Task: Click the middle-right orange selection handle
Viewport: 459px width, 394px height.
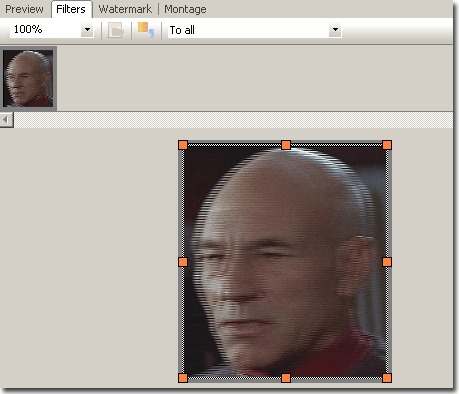Action: click(x=387, y=262)
